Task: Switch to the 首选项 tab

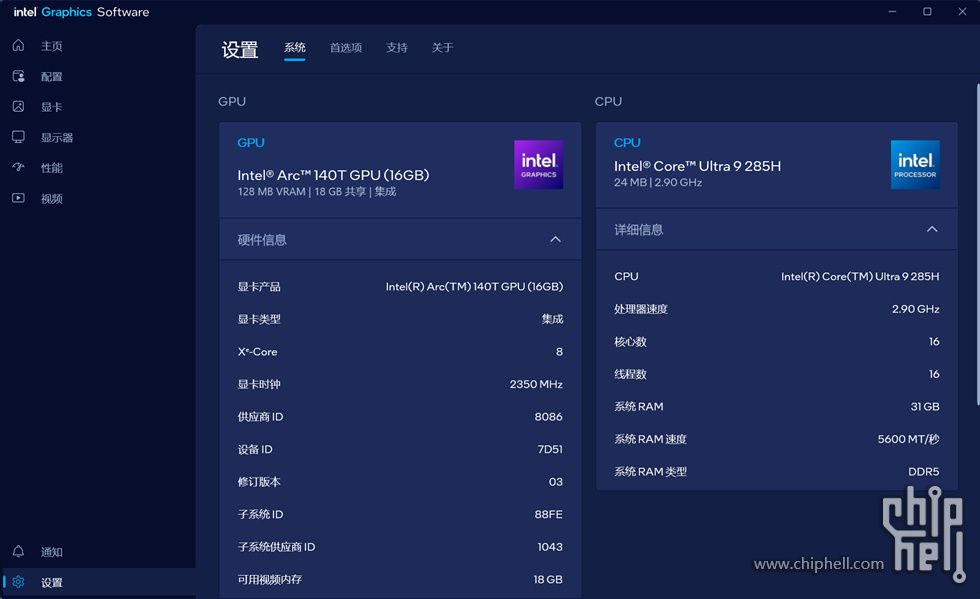Action: click(x=346, y=48)
